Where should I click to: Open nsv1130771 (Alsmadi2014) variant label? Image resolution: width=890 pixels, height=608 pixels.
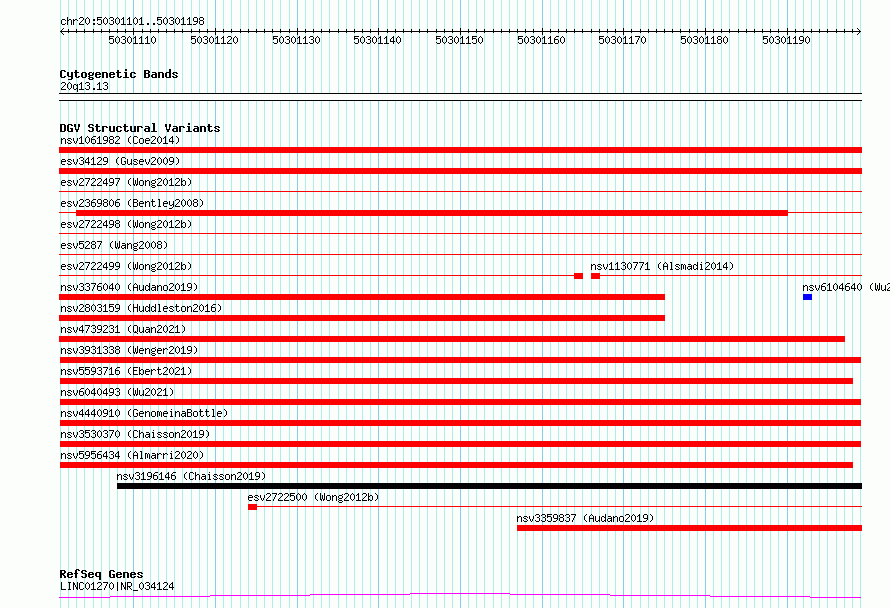pyautogui.click(x=662, y=266)
